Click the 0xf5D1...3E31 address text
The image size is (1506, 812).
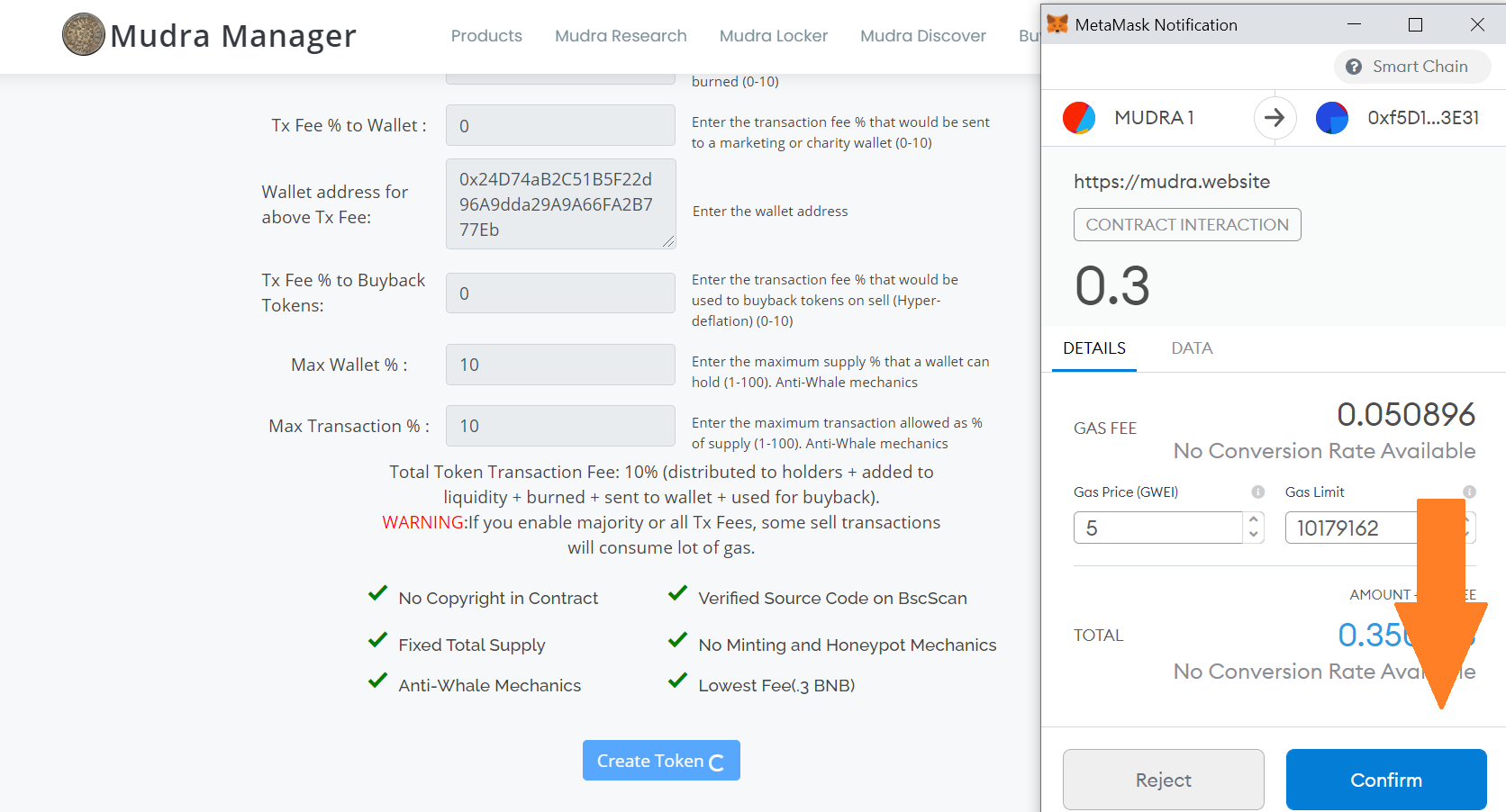coord(1423,118)
